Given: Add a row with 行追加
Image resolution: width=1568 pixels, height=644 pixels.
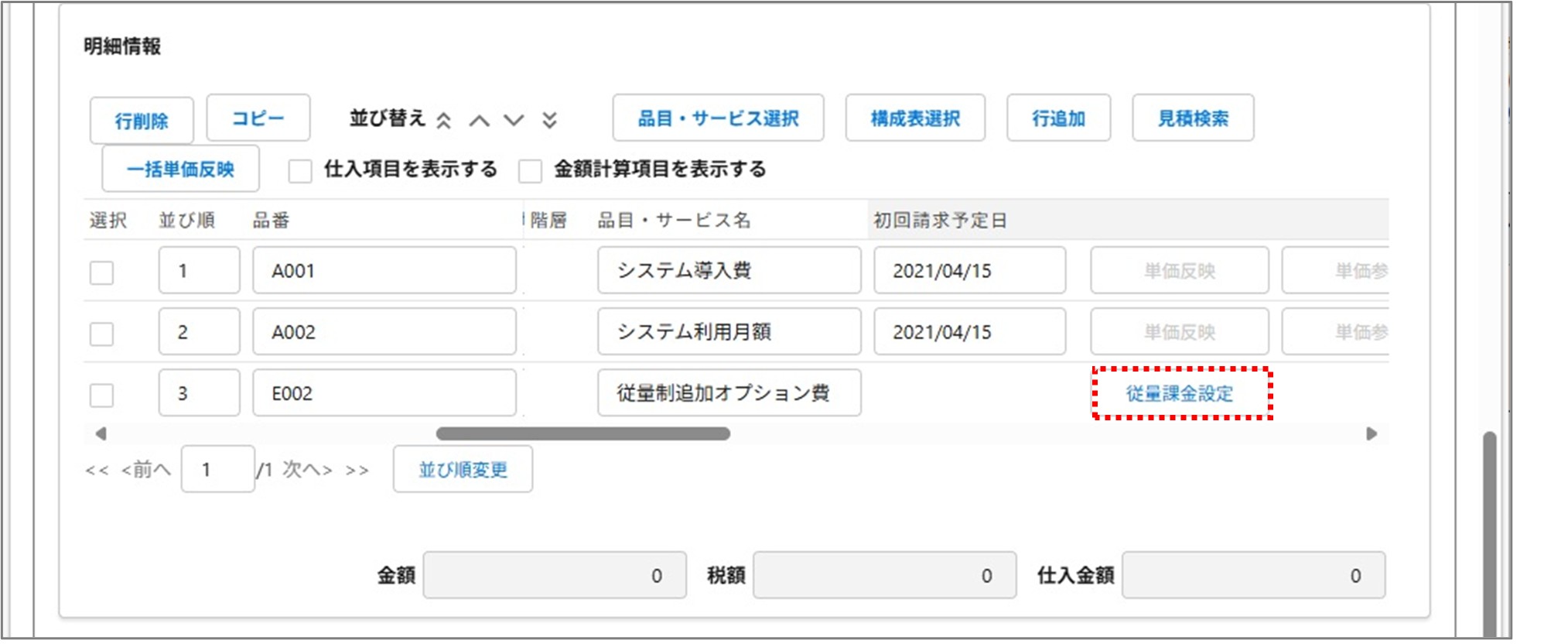Looking at the screenshot, I should tap(1058, 118).
